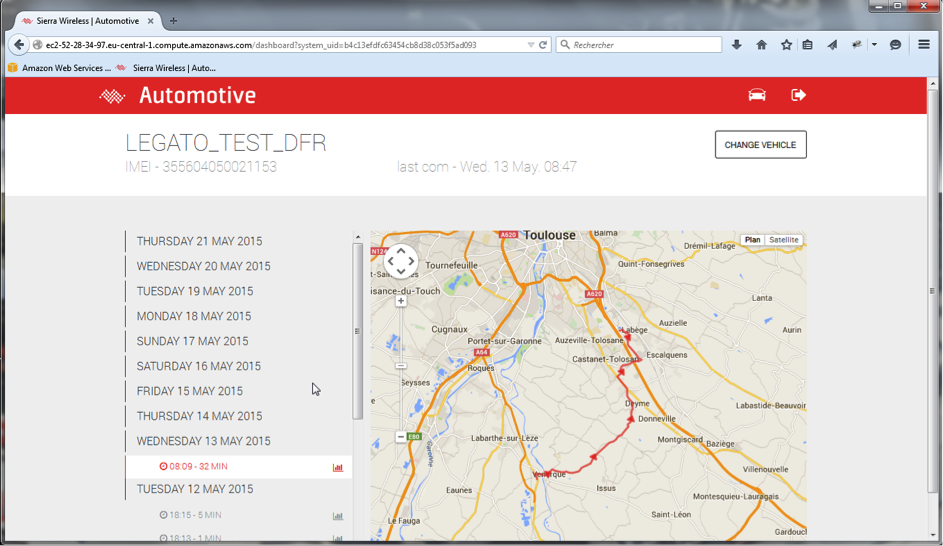This screenshot has width=943, height=546.
Task: Close the Sierra Wireless Automotive tab
Action: 150,20
